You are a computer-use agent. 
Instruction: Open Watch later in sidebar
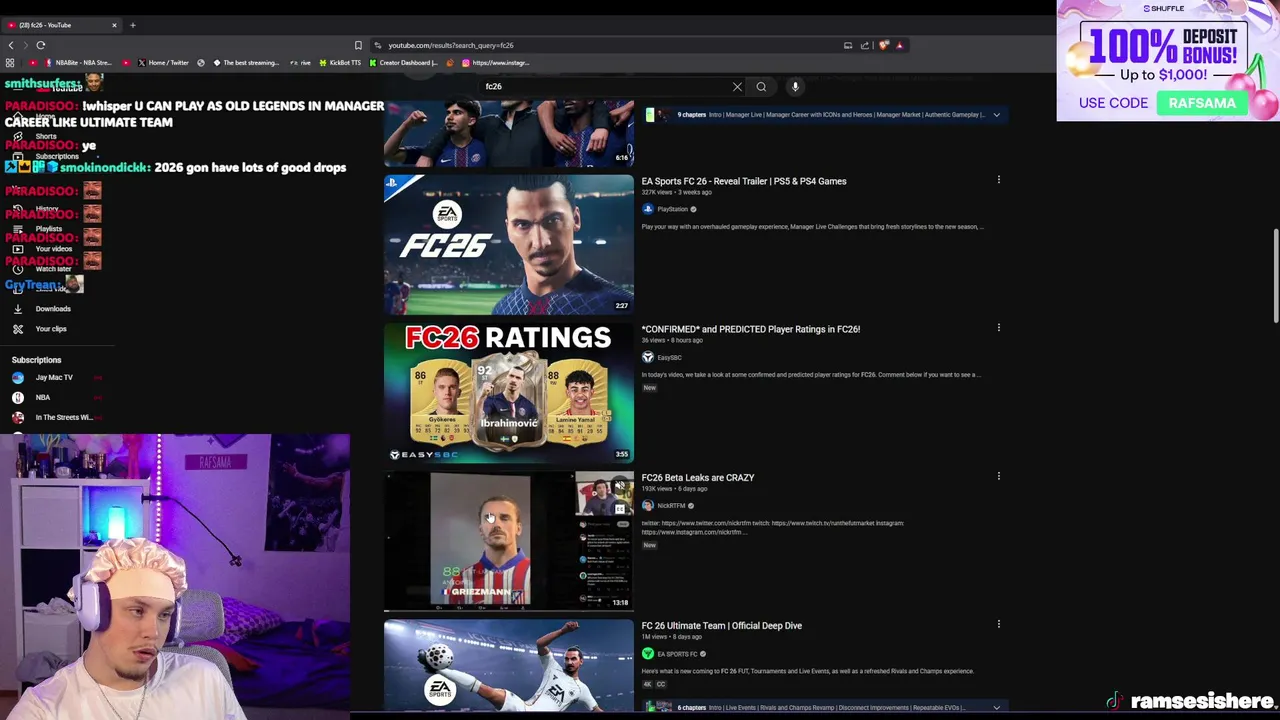pyautogui.click(x=53, y=269)
